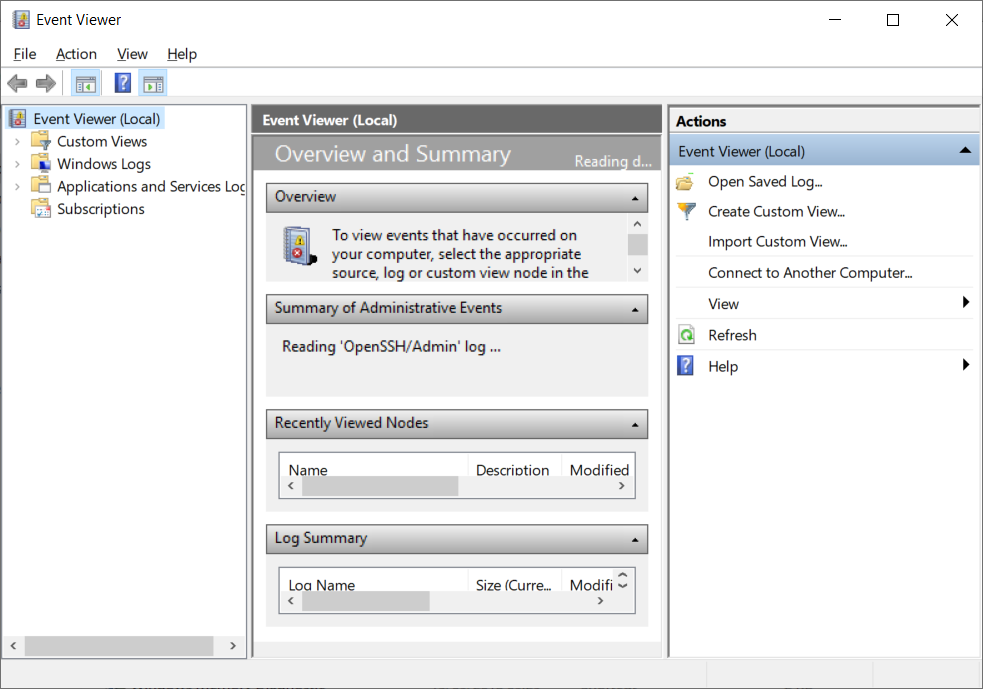Image resolution: width=983 pixels, height=689 pixels.
Task: Click the console tree horizontal scrollbar thumb
Action: (x=119, y=646)
